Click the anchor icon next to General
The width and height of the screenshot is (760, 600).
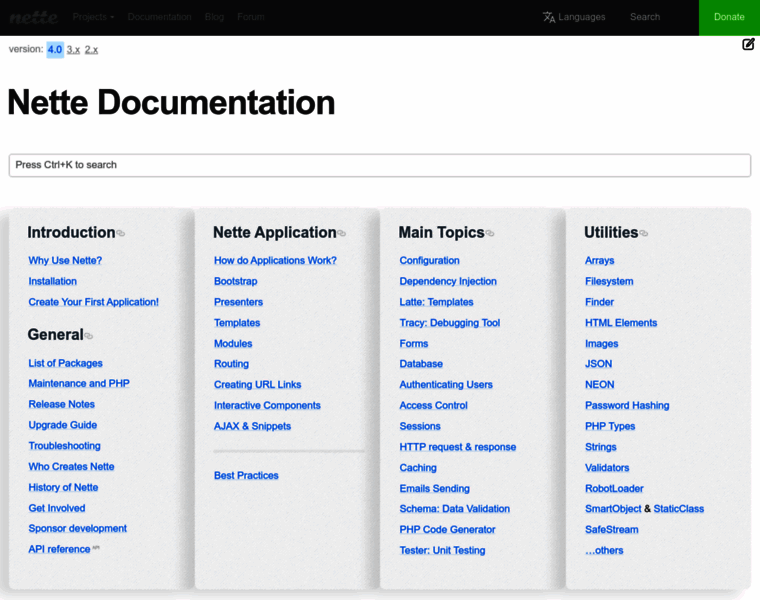89,335
